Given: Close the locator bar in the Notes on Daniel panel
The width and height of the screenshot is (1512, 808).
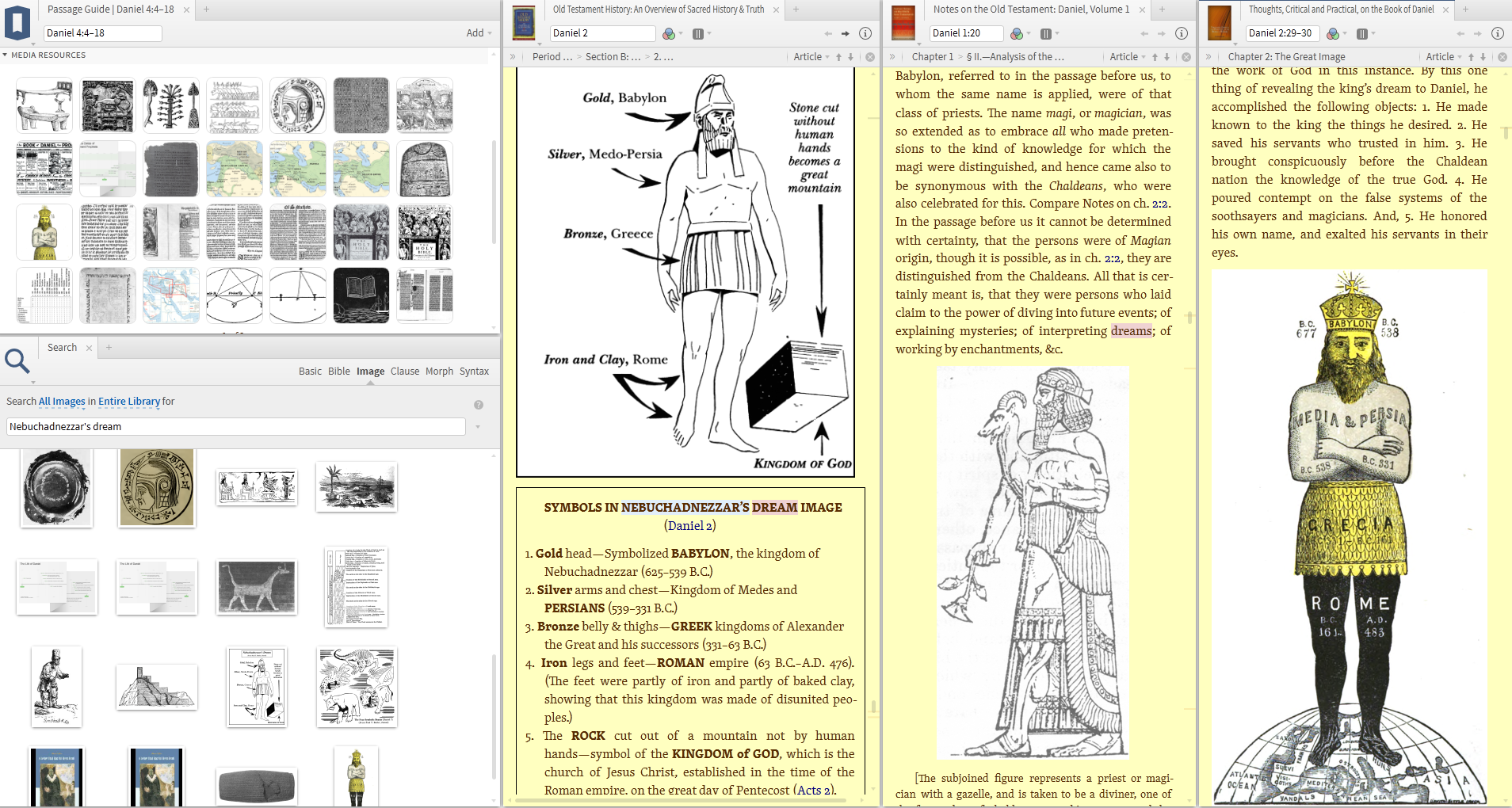Looking at the screenshot, I should pos(1186,57).
